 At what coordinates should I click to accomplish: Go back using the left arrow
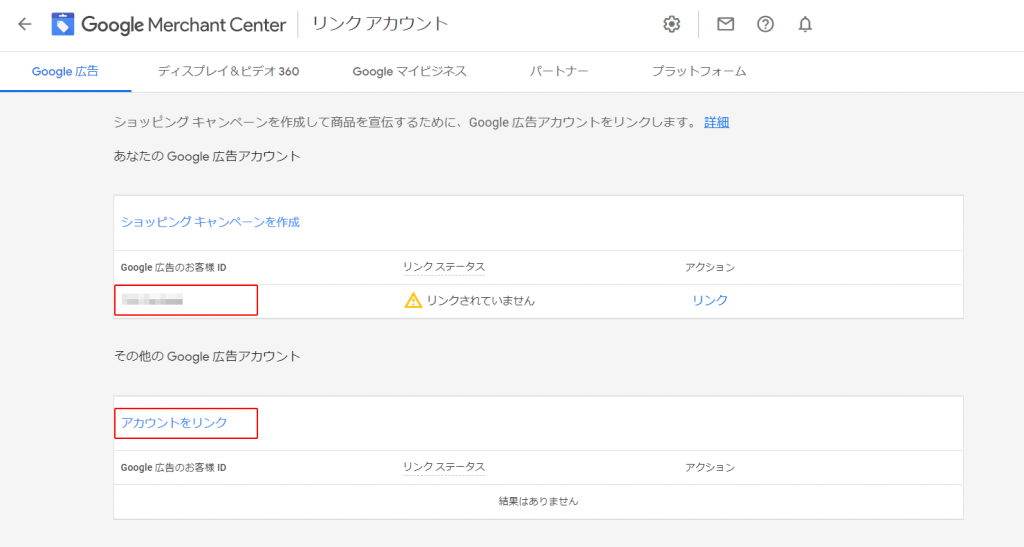coord(25,25)
